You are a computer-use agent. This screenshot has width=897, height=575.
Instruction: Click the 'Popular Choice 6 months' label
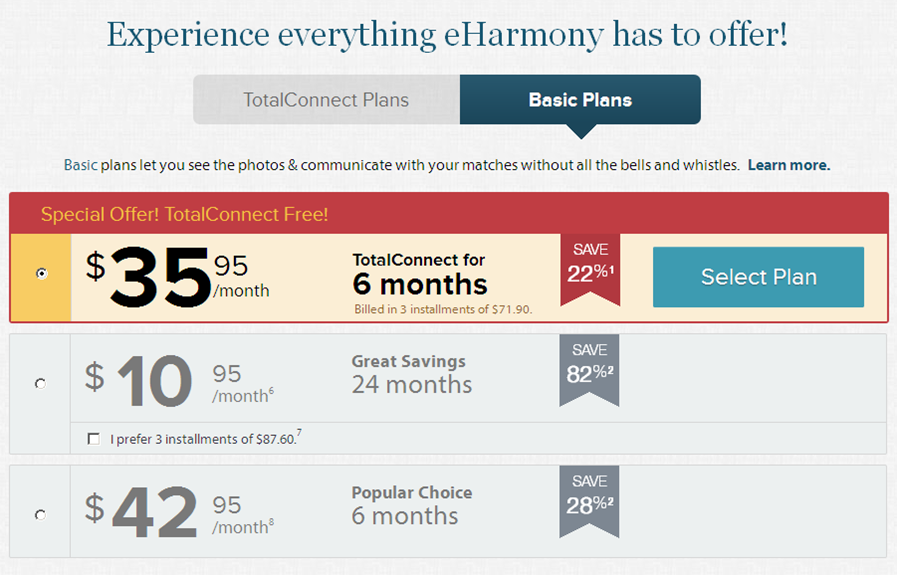point(411,505)
